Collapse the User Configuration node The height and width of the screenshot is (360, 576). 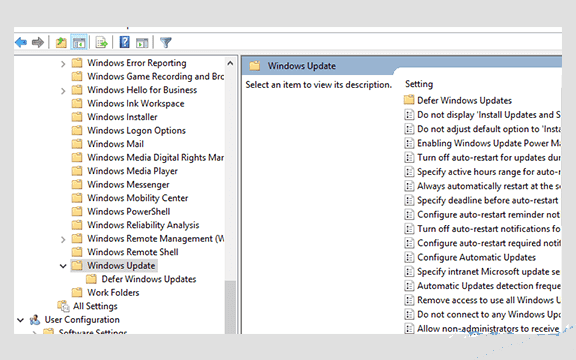pyautogui.click(x=21, y=320)
